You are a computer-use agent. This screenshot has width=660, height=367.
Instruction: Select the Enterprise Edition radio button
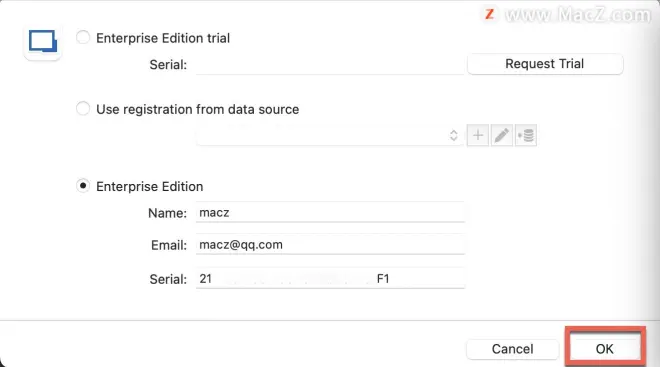click(83, 186)
